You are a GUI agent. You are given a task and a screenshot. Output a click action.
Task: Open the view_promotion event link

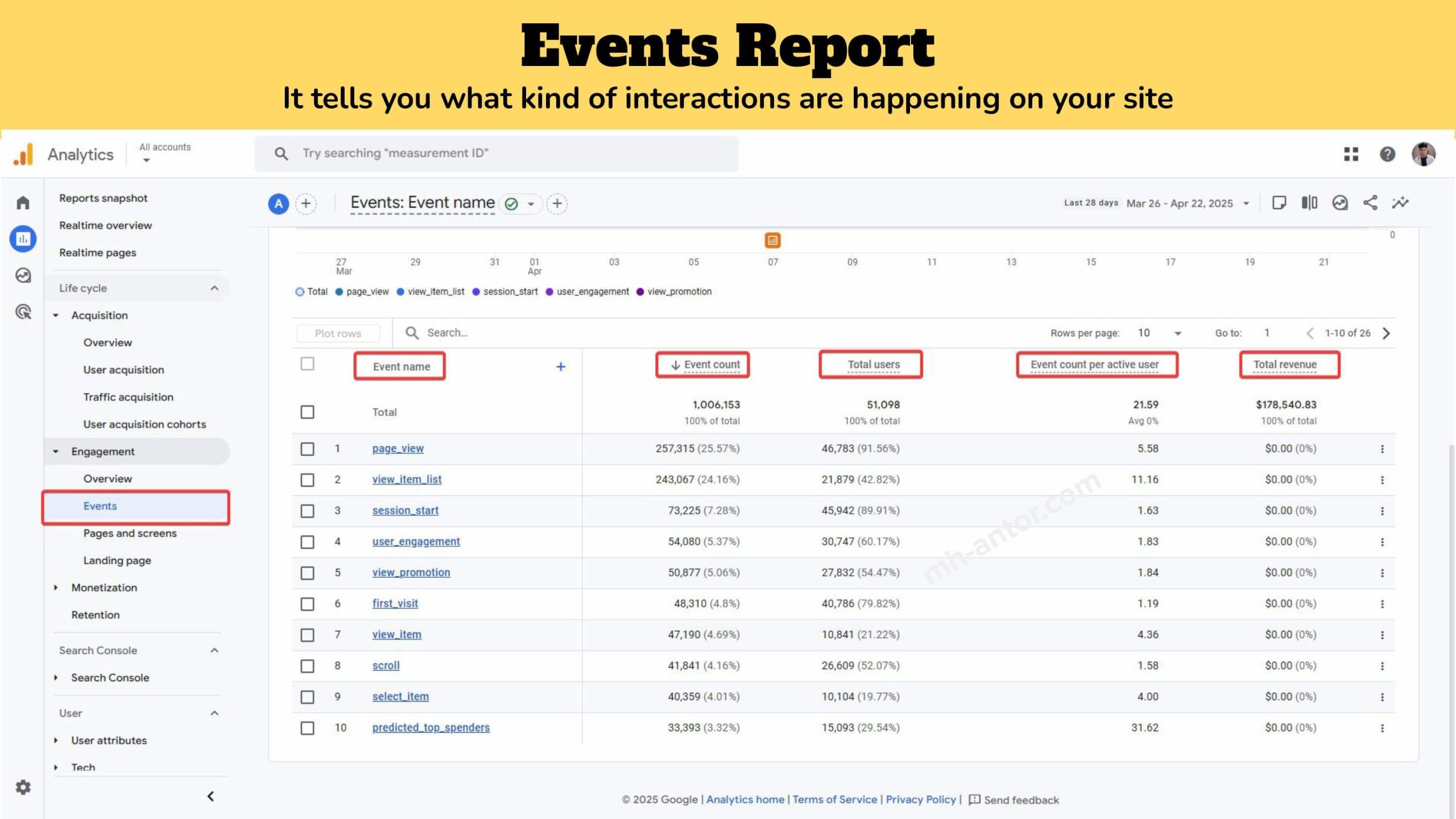tap(411, 573)
